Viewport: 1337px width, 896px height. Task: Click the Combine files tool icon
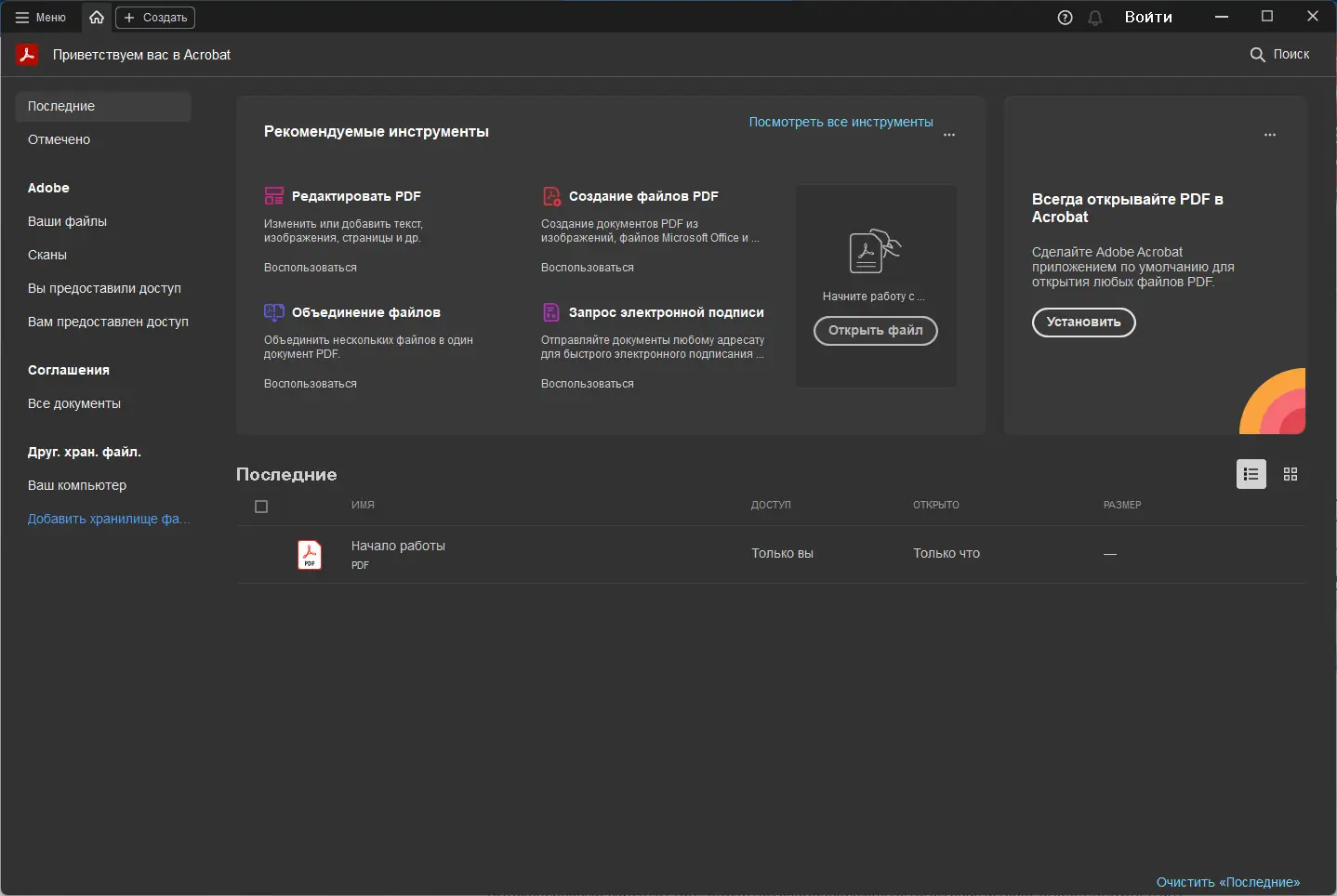(x=273, y=312)
